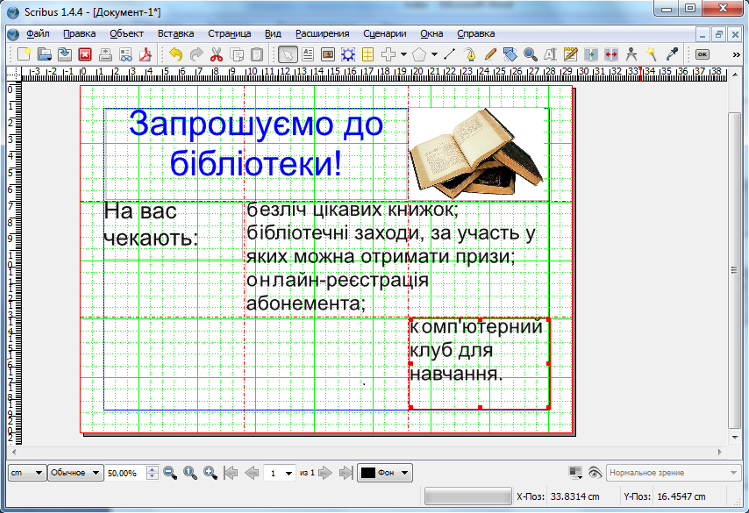Export as PDF using the toolbar icon
The height and width of the screenshot is (513, 749).
144,54
